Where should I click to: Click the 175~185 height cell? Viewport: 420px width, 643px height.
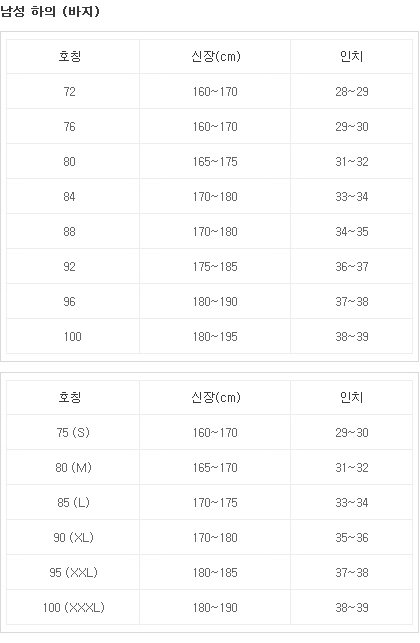tap(215, 267)
